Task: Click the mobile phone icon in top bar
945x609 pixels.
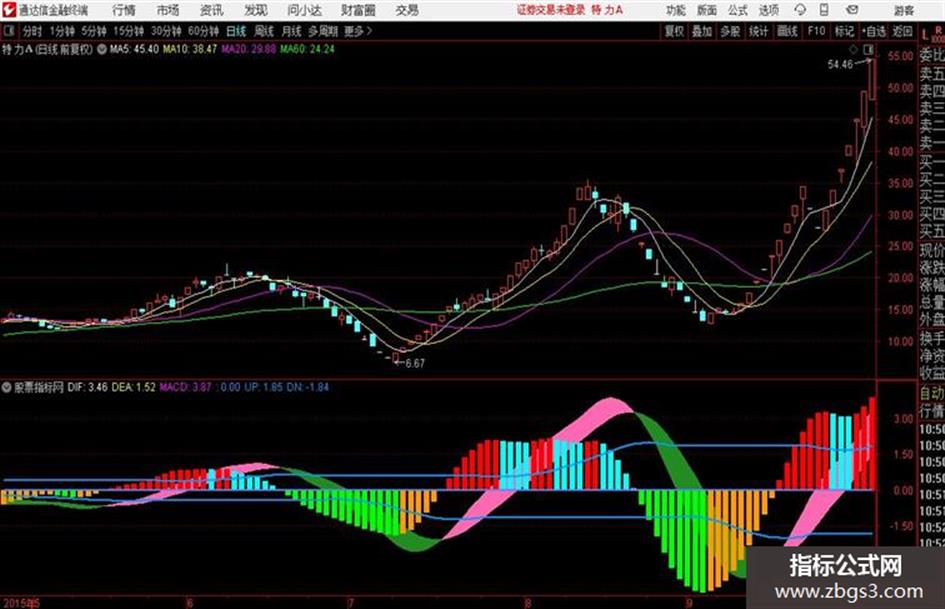Action: (x=824, y=10)
